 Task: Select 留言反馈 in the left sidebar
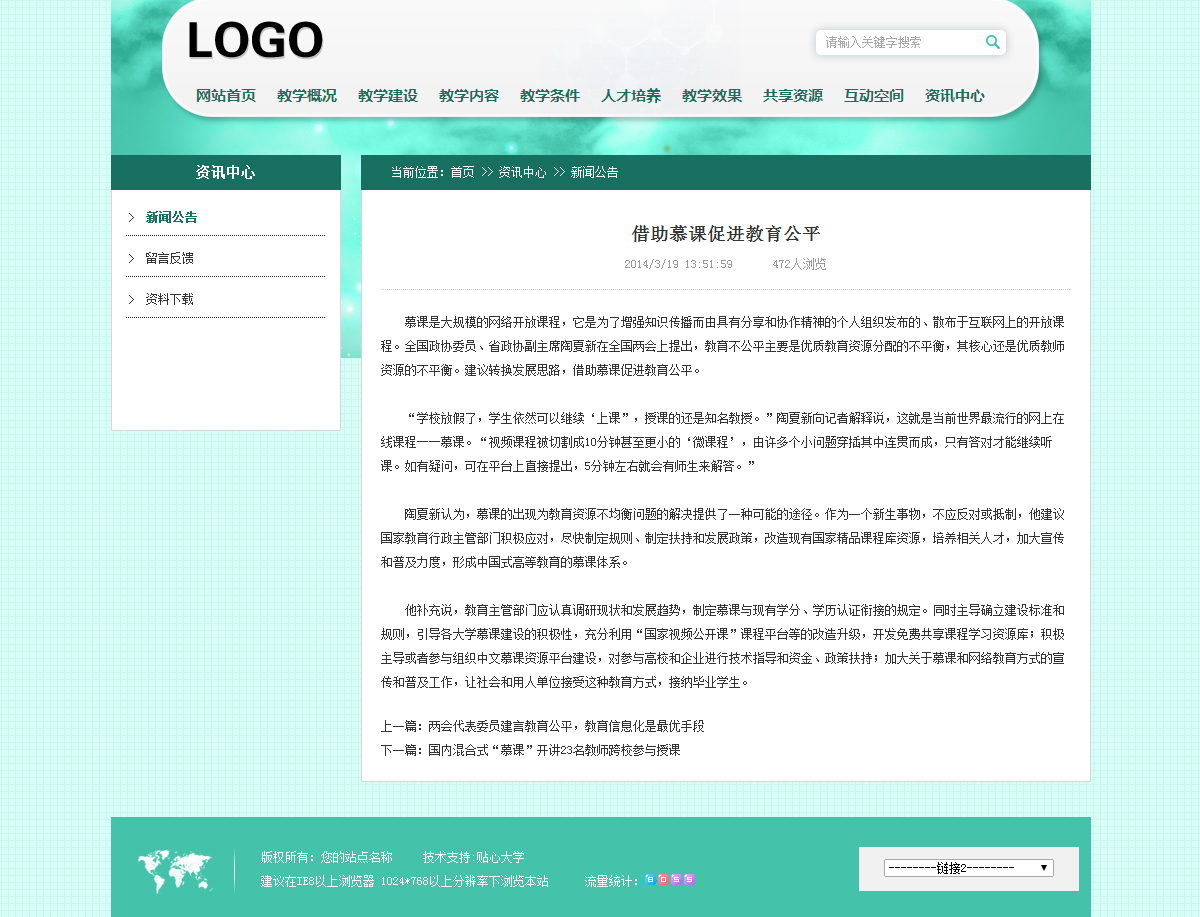[x=169, y=258]
